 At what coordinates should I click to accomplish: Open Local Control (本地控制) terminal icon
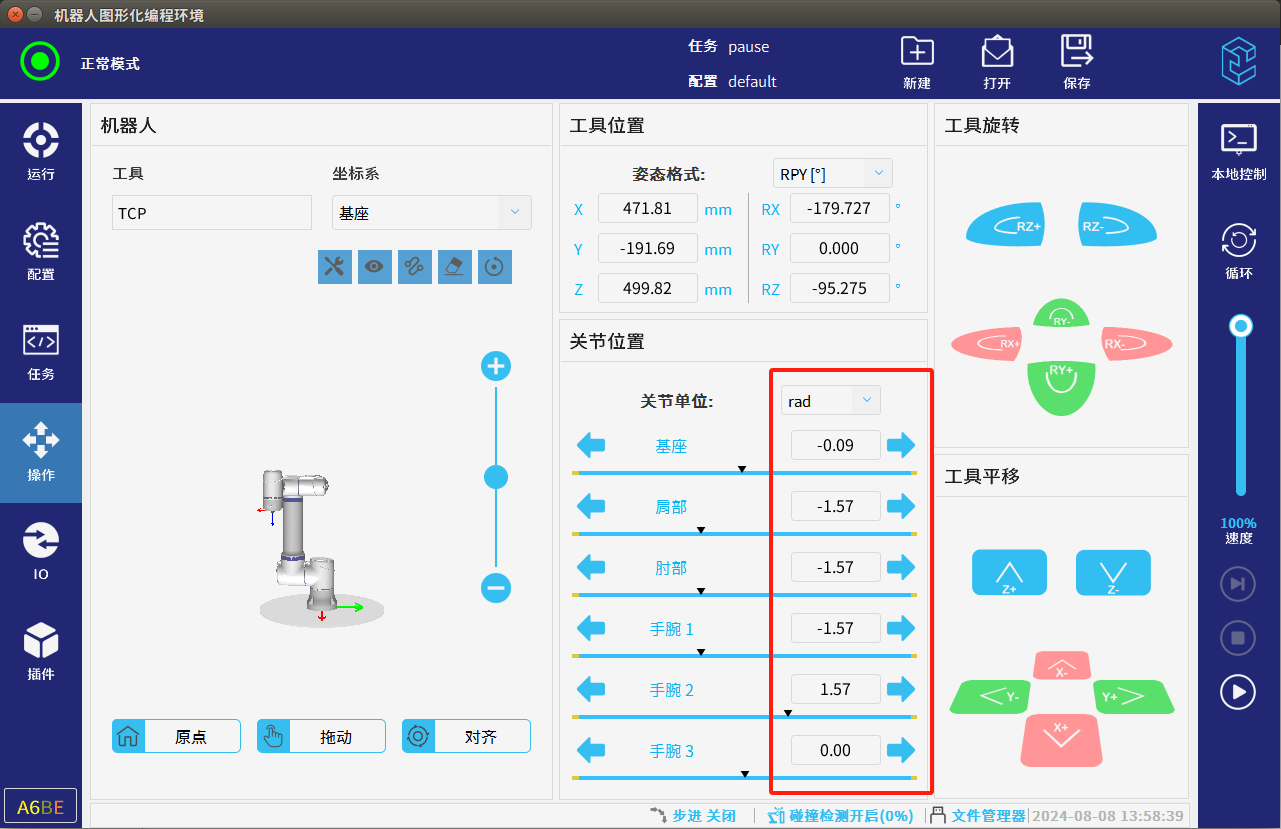pyautogui.click(x=1239, y=140)
